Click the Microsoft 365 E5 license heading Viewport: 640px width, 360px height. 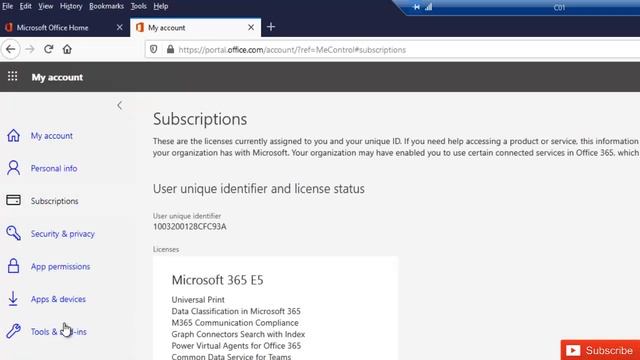tap(218, 280)
